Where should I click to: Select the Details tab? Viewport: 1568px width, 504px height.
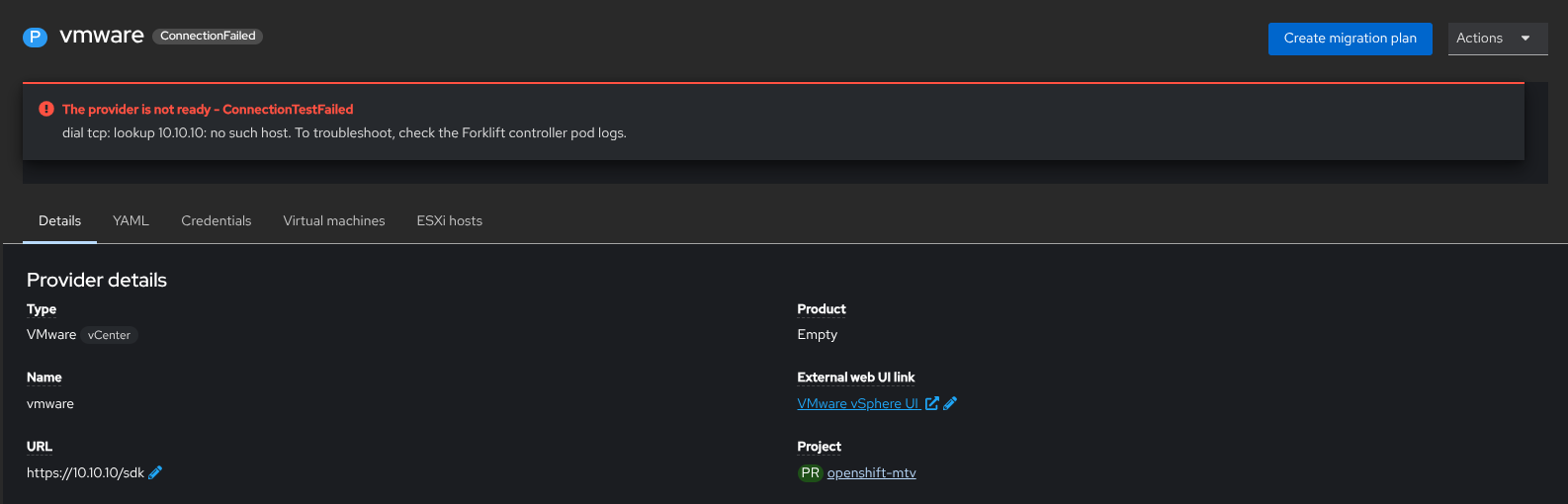pos(59,220)
